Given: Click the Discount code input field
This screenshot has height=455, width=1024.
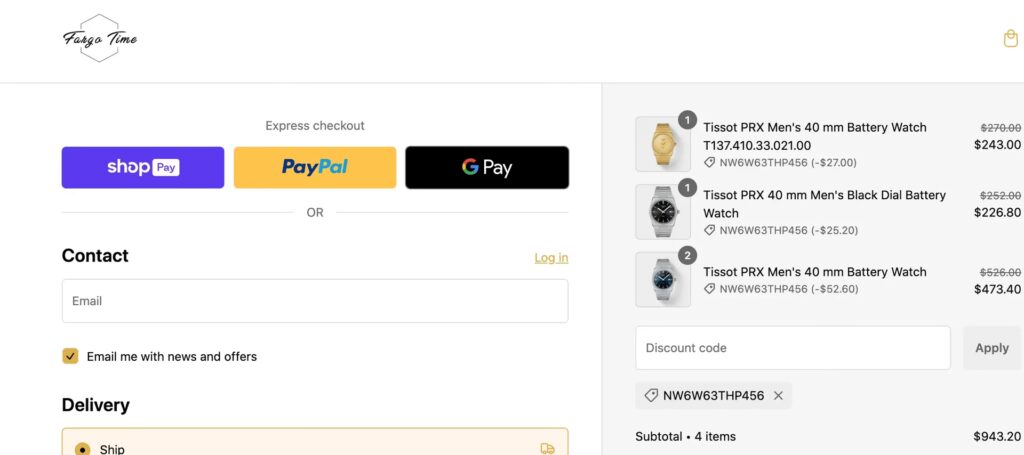Looking at the screenshot, I should point(792,348).
